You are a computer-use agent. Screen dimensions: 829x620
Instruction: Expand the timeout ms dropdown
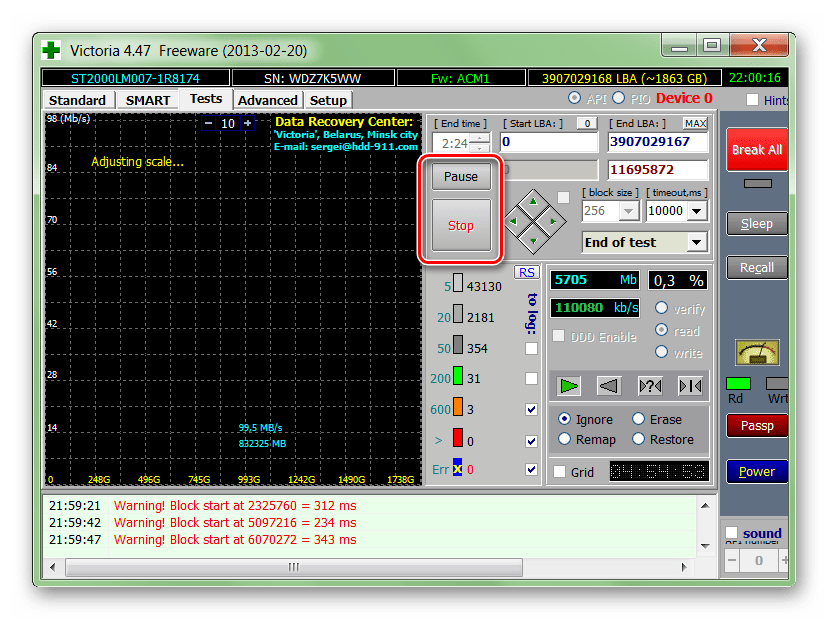[x=697, y=211]
